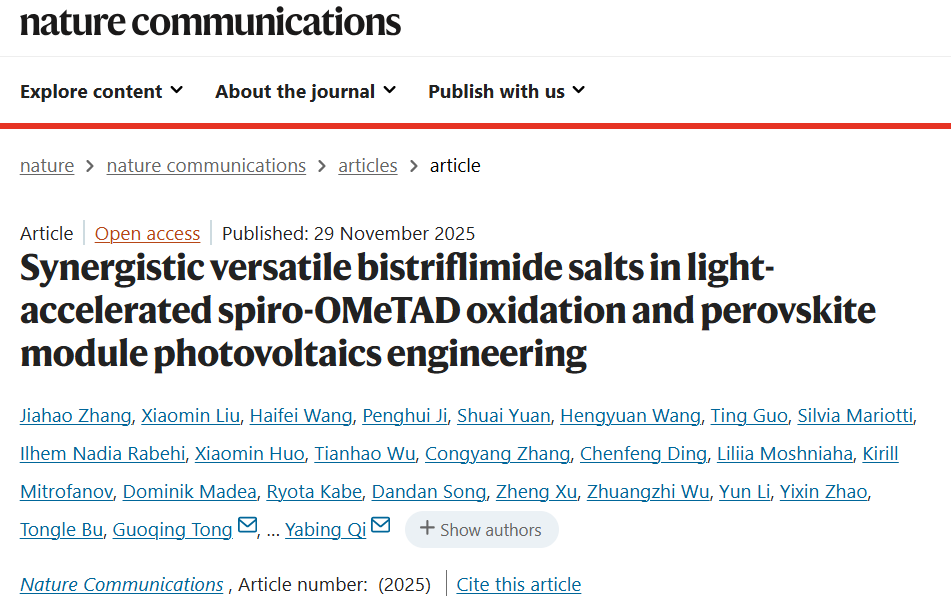The height and width of the screenshot is (609, 951).
Task: Open the About the journal dropdown
Action: coord(306,91)
